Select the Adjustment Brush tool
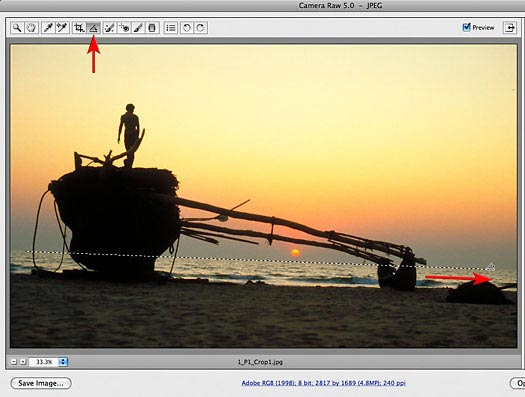Viewport: 525px width, 397px height. 138,28
